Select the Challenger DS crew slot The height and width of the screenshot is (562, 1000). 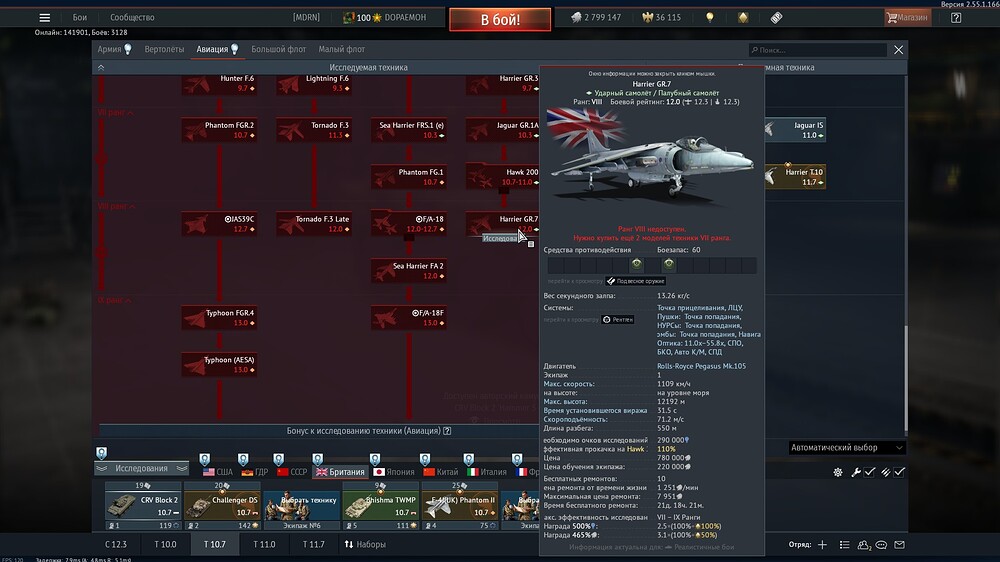(x=222, y=506)
